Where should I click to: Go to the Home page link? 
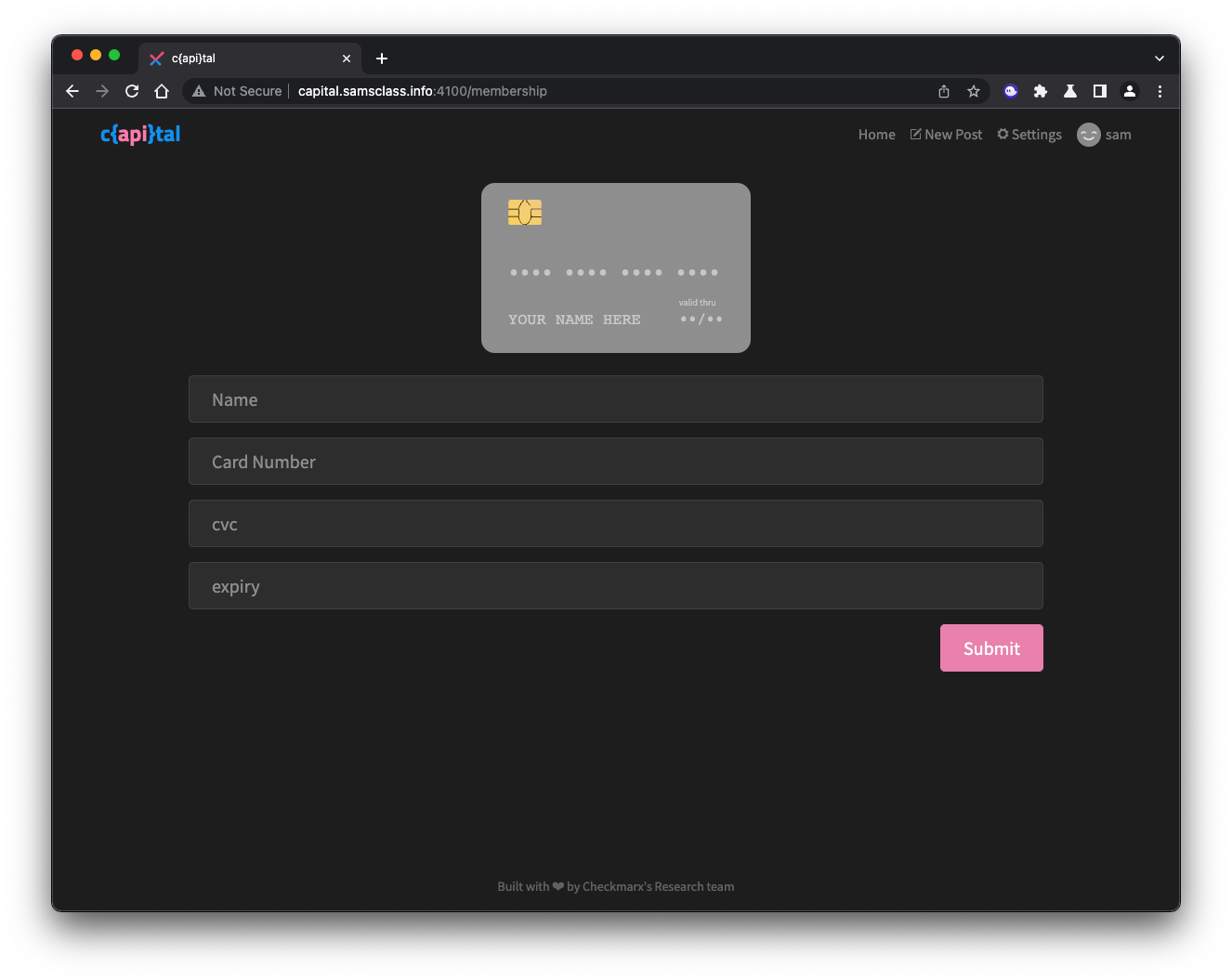877,135
